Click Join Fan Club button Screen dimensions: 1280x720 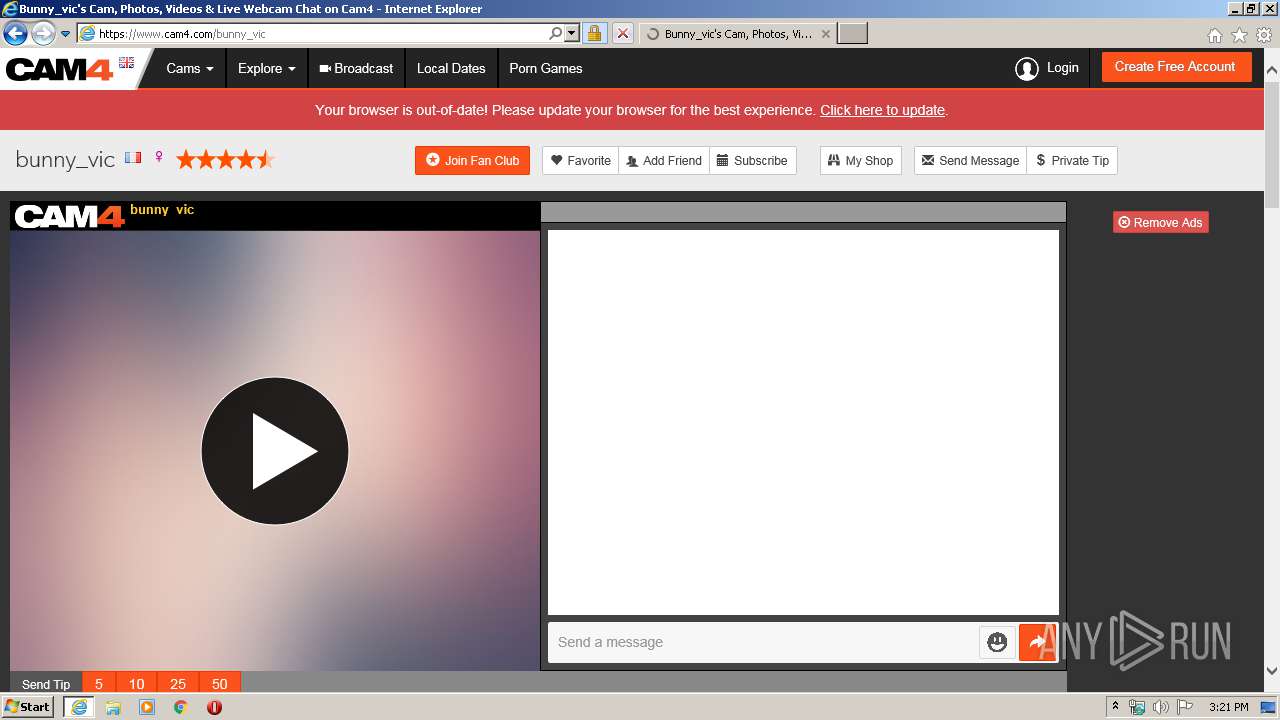pyautogui.click(x=472, y=160)
